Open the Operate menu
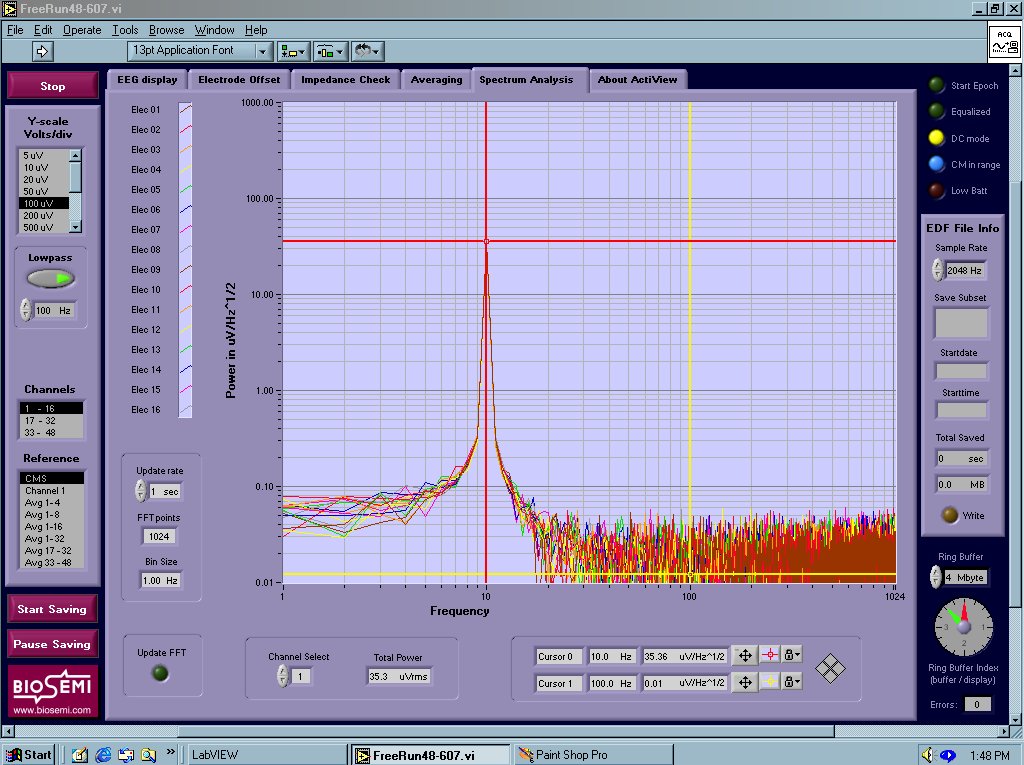The width and height of the screenshot is (1024, 765). point(82,30)
